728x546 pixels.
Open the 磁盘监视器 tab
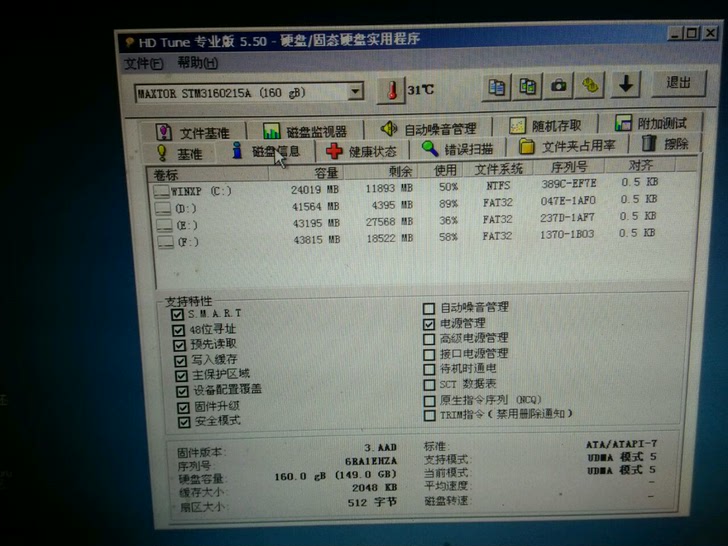pos(305,131)
